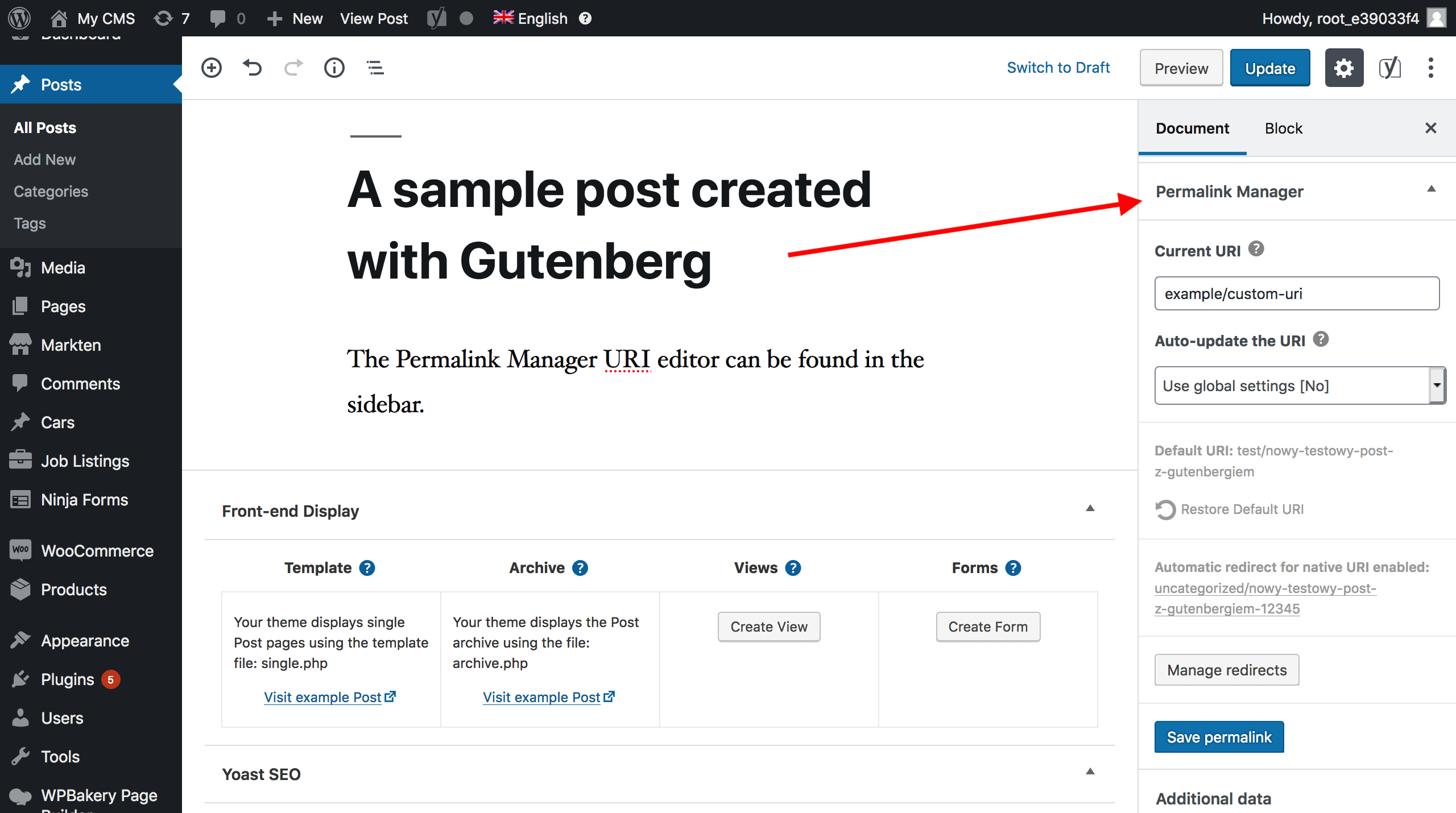Open the three-dot more options menu

pyautogui.click(x=1431, y=68)
